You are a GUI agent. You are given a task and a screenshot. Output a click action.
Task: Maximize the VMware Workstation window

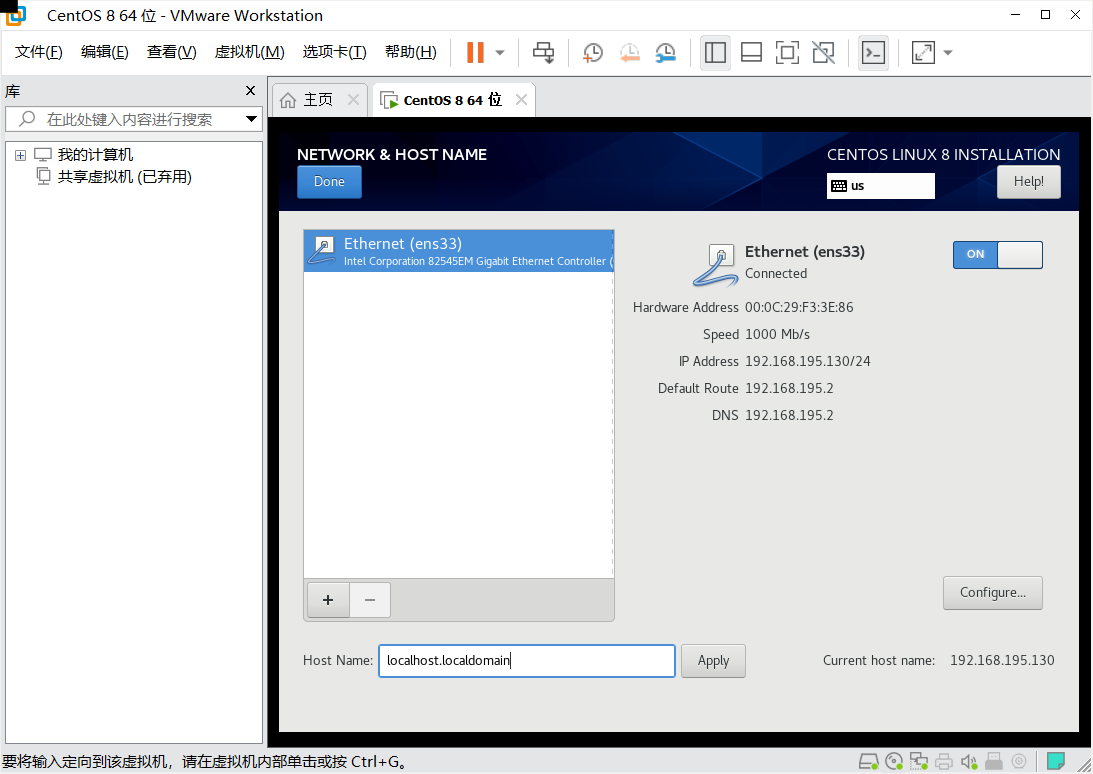click(x=1045, y=15)
